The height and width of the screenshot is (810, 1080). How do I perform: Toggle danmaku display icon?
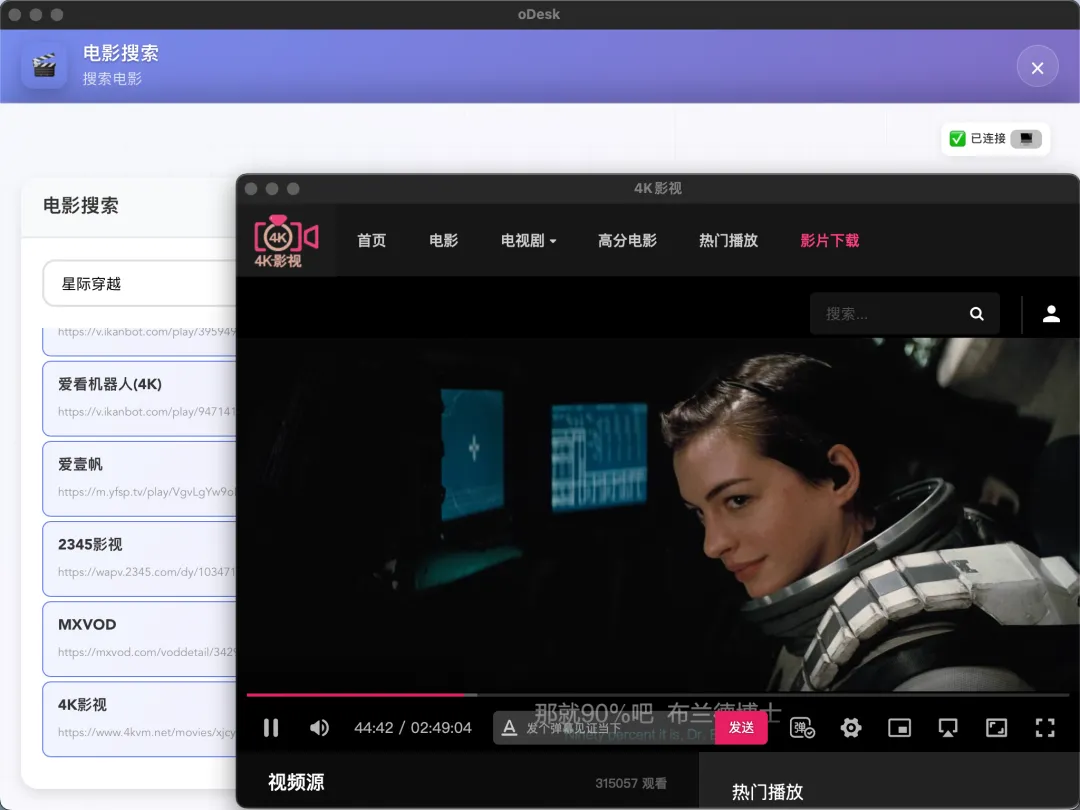(x=802, y=727)
